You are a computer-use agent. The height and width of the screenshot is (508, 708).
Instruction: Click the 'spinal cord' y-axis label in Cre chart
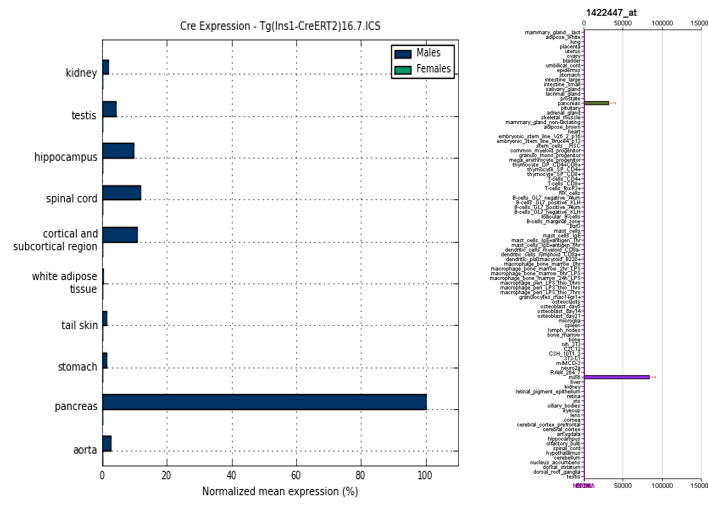[72, 199]
